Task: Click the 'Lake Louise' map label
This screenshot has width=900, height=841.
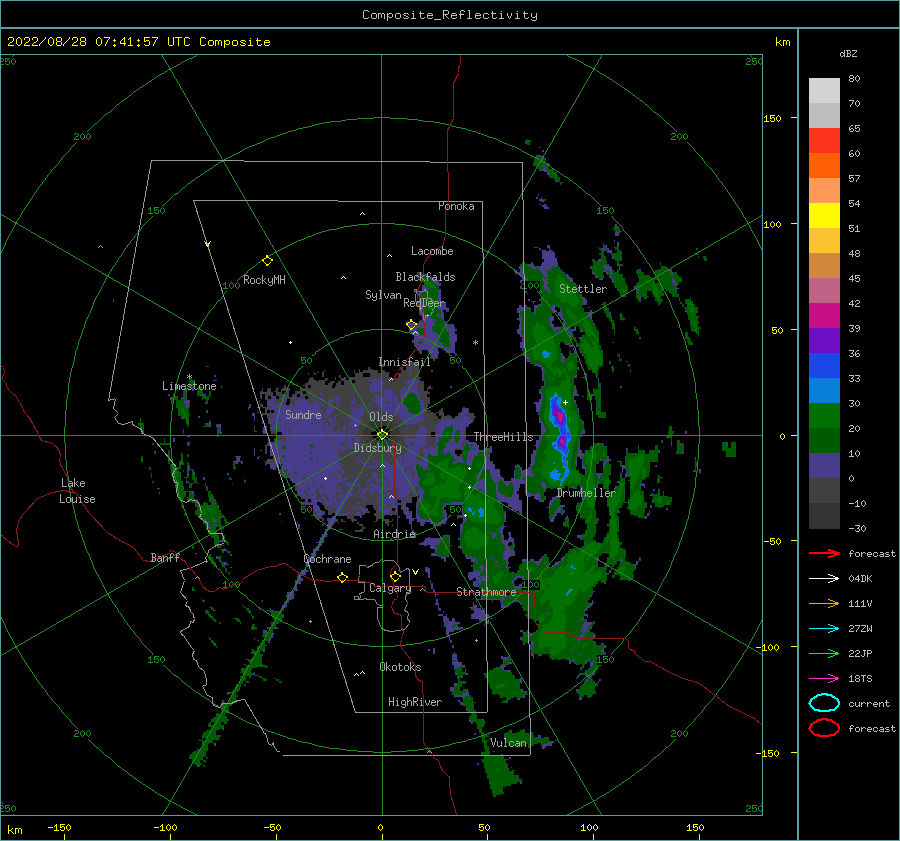Action: (x=77, y=491)
